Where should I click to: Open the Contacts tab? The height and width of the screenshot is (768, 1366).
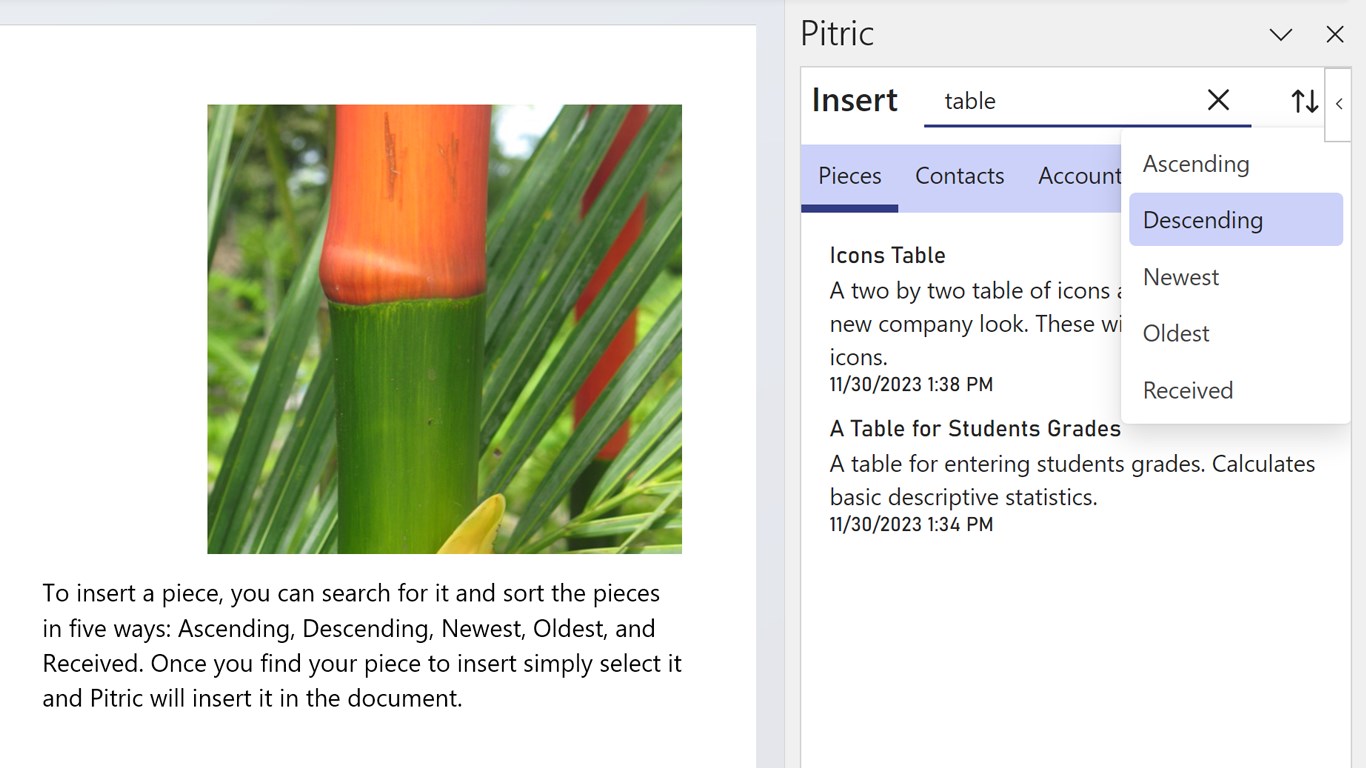tap(959, 176)
